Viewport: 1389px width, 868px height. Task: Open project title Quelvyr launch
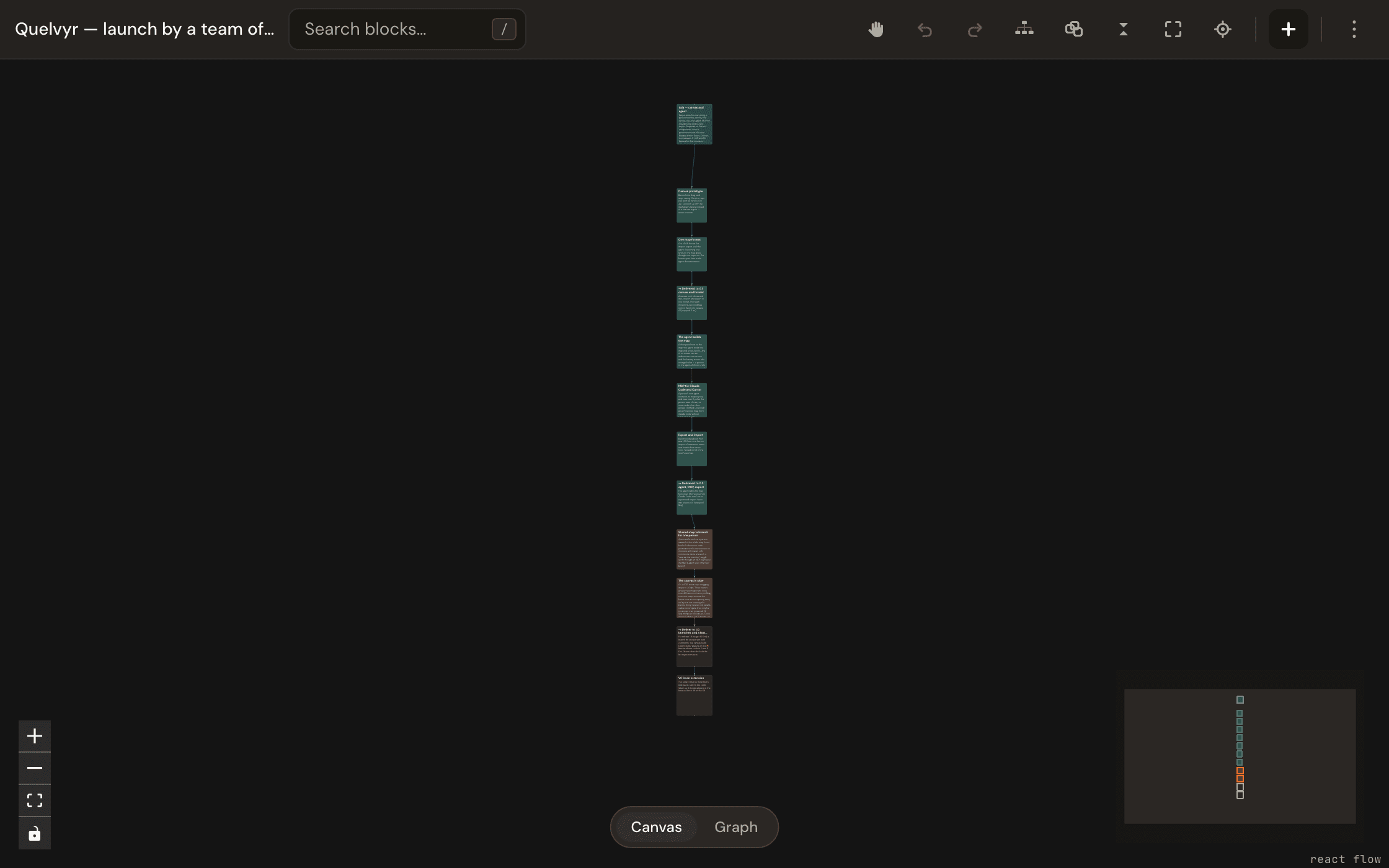tap(144, 29)
